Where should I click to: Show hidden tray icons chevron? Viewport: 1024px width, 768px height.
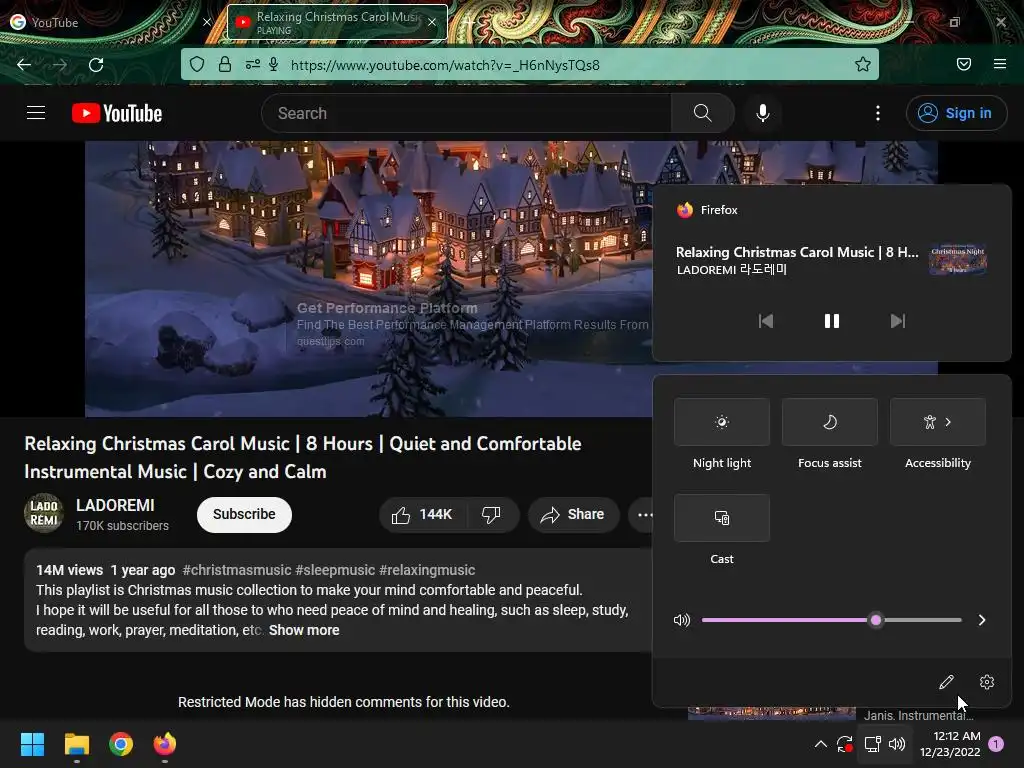click(821, 744)
